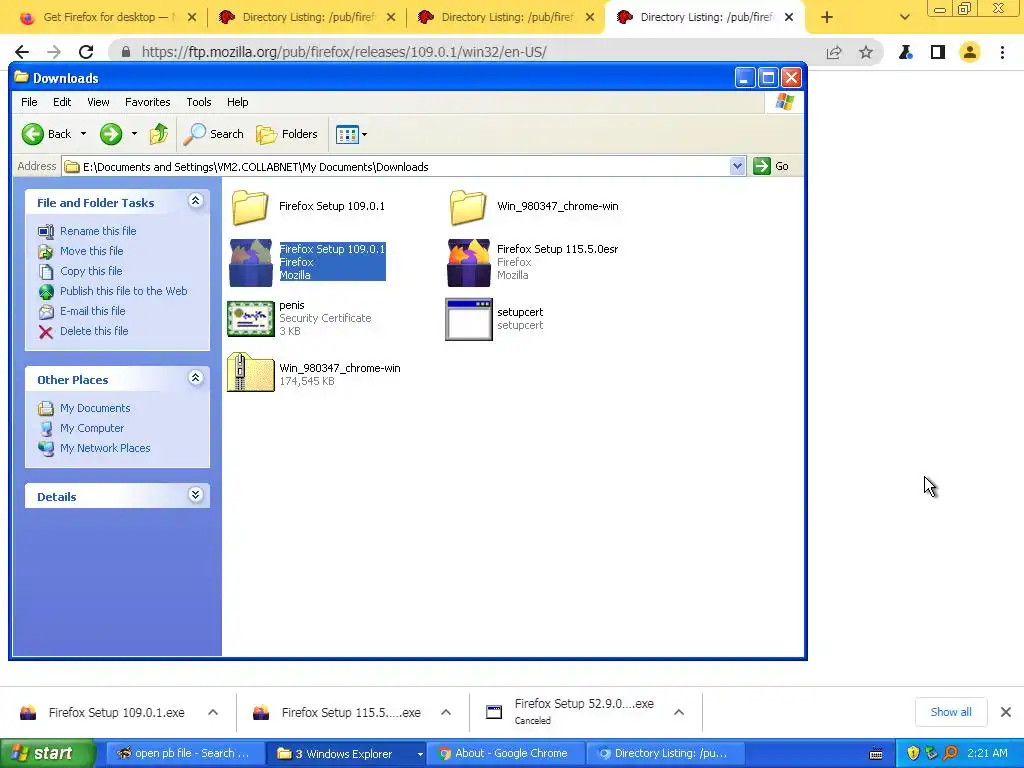Click the Go button beside address bar
Image resolution: width=1024 pixels, height=768 pixels.
[771, 166]
